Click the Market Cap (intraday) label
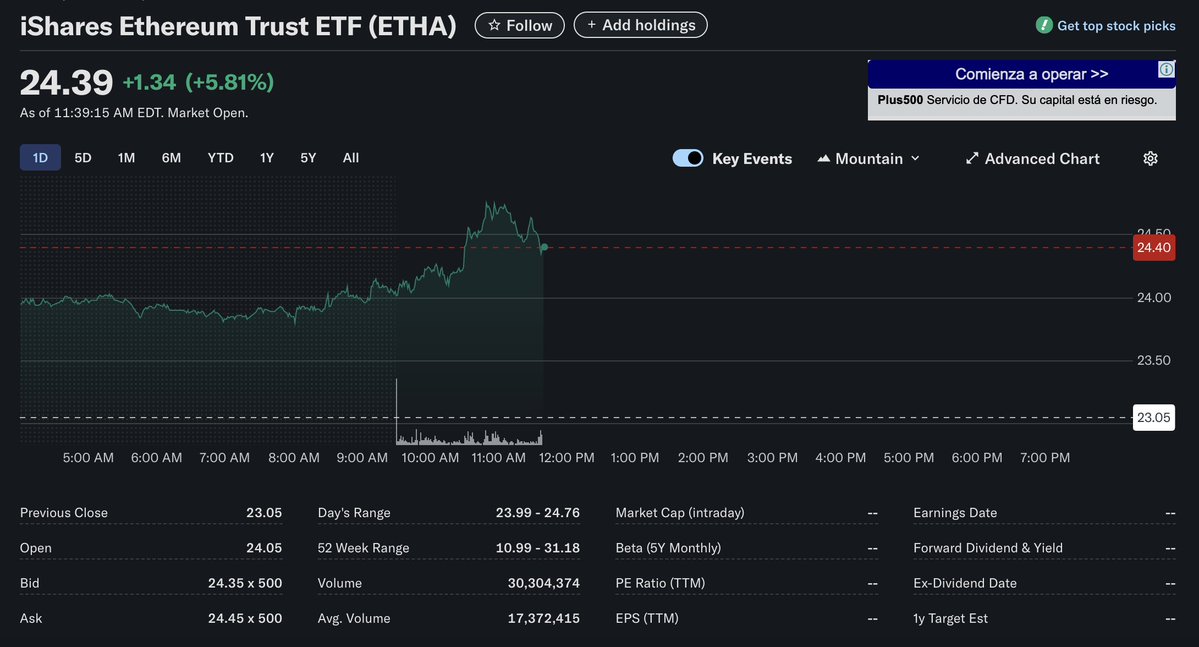The width and height of the screenshot is (1199, 647). pos(680,512)
